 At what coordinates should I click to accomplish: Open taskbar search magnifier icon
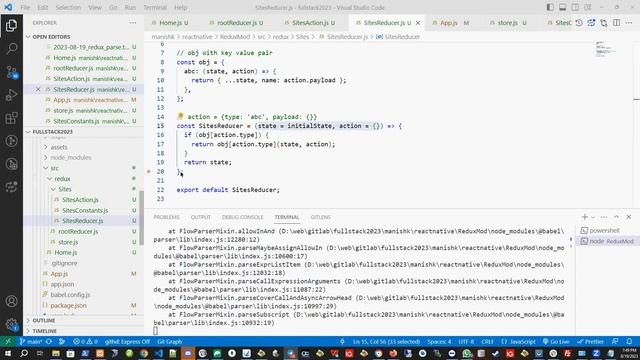(24, 353)
